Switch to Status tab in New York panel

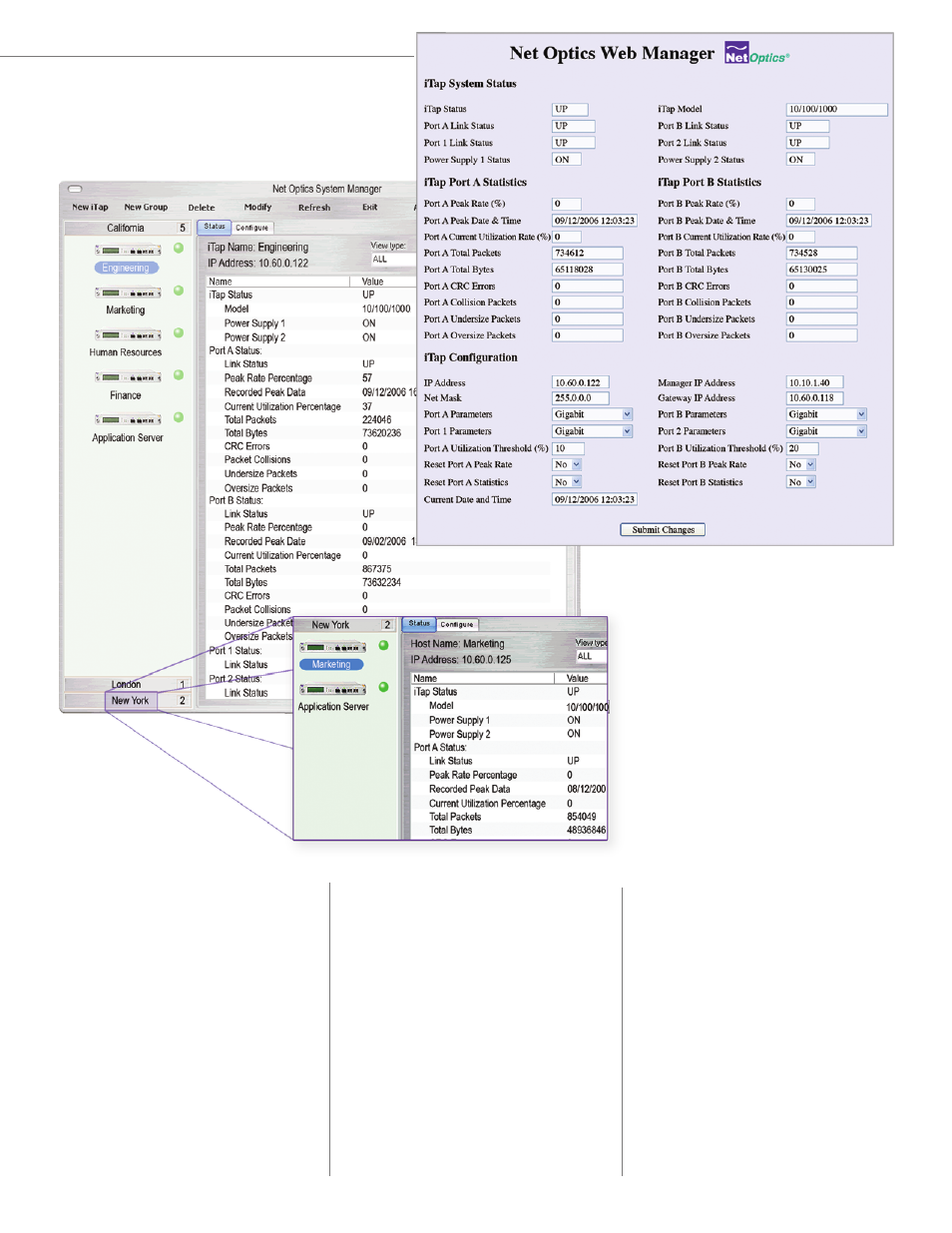click(419, 623)
